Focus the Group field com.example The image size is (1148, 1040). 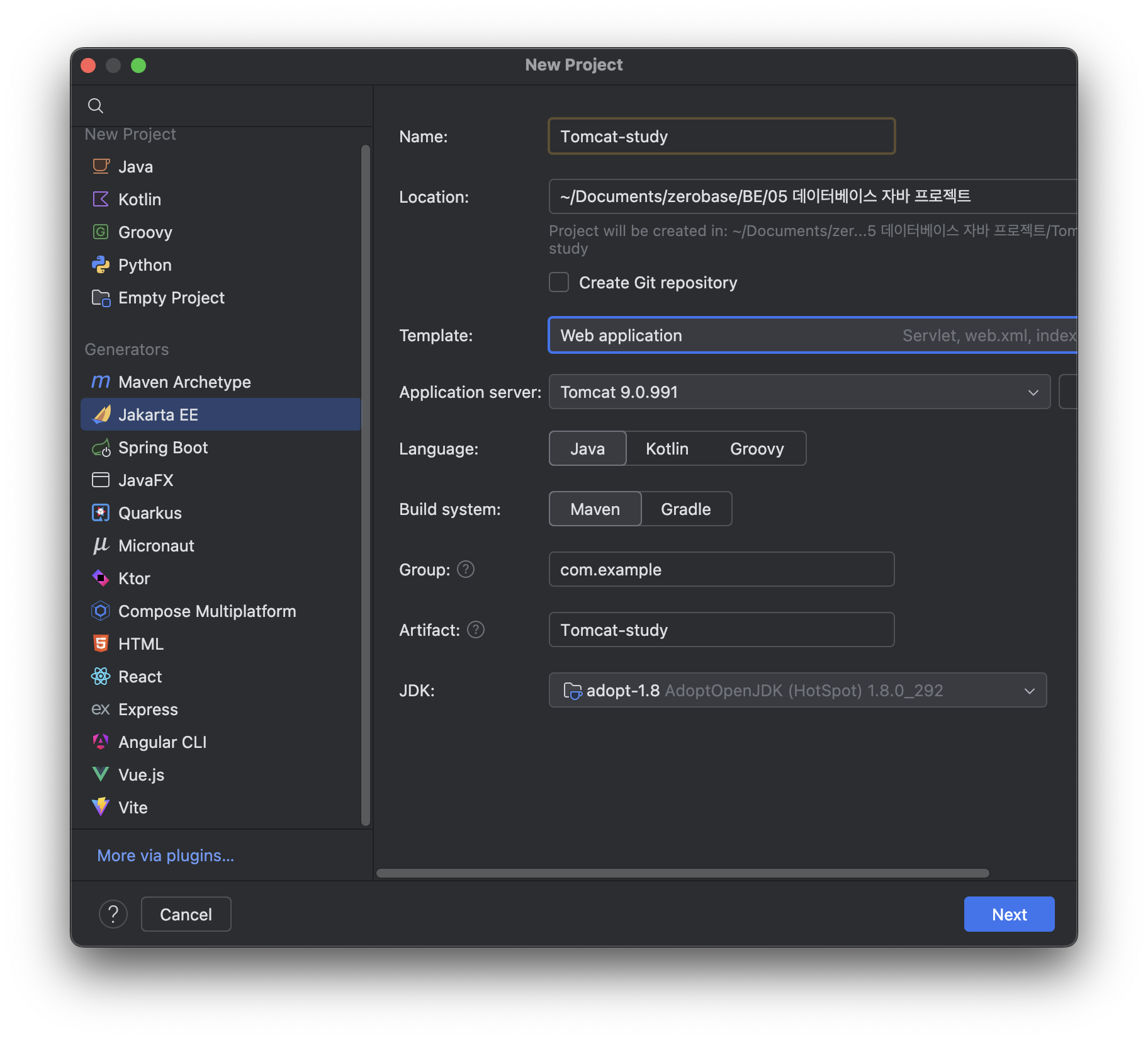[x=721, y=569]
